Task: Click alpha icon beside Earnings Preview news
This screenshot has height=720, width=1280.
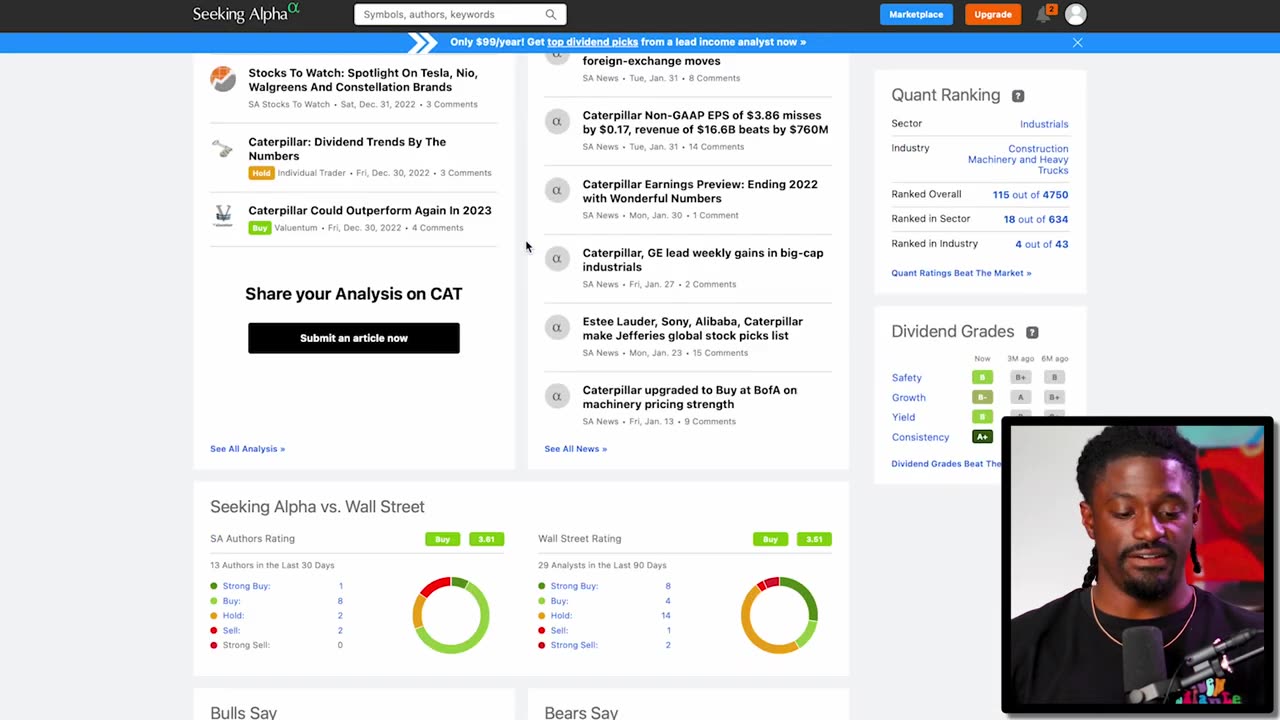Action: (x=557, y=190)
